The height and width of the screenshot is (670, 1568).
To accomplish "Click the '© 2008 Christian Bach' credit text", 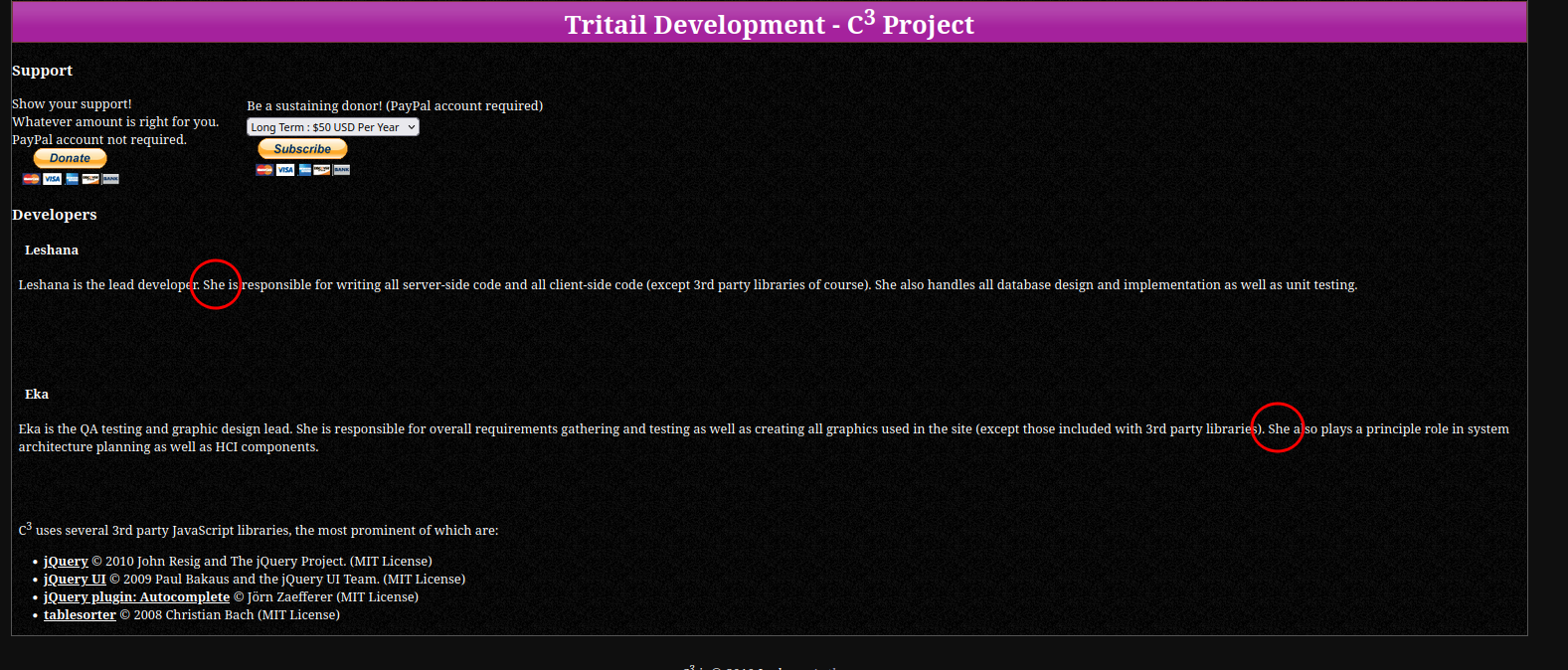I will point(187,615).
